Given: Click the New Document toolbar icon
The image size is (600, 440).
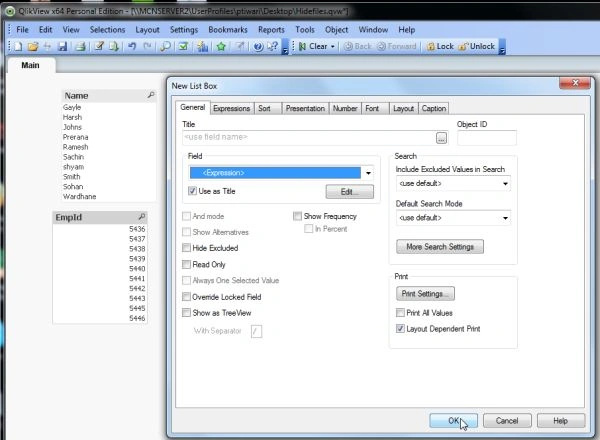Looking at the screenshot, I should click(x=18, y=46).
